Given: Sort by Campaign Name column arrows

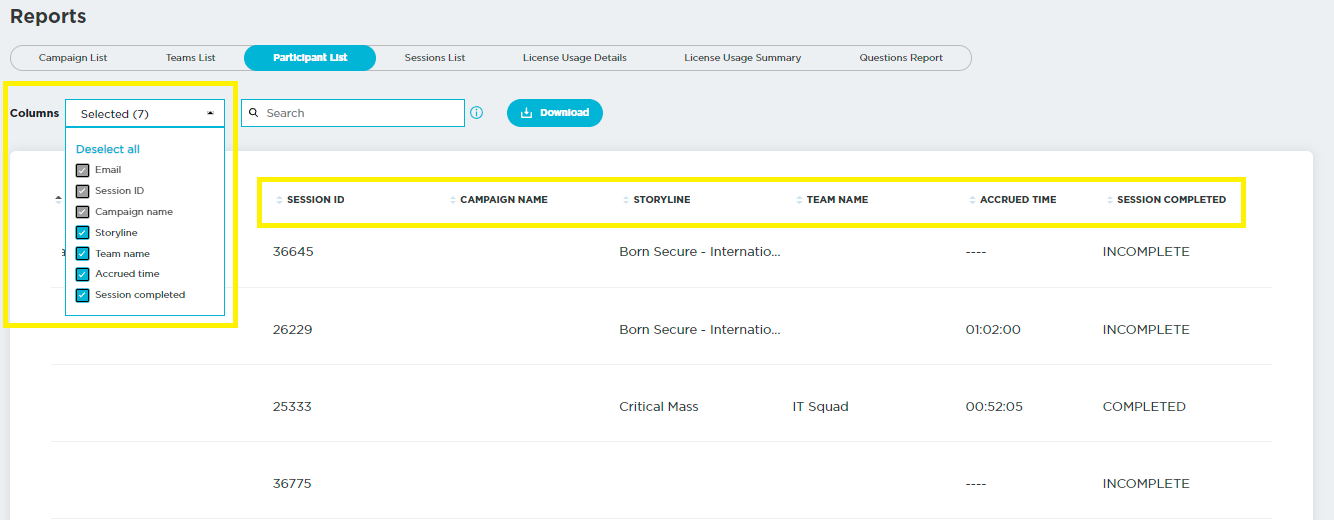Looking at the screenshot, I should [453, 200].
